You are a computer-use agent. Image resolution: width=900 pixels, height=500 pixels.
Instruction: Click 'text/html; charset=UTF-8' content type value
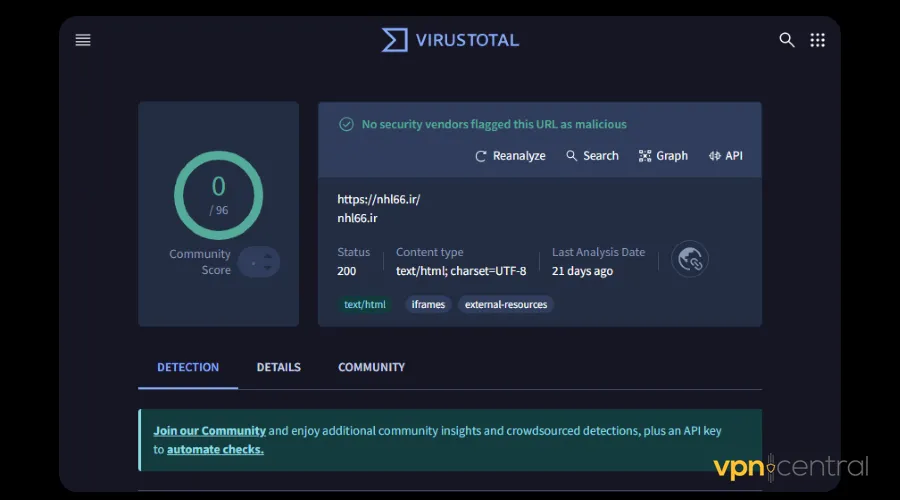461,271
